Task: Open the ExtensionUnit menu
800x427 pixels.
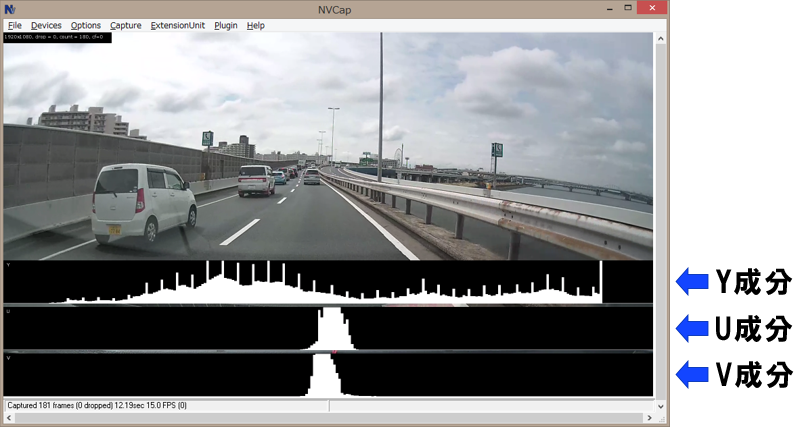Action: pyautogui.click(x=178, y=25)
